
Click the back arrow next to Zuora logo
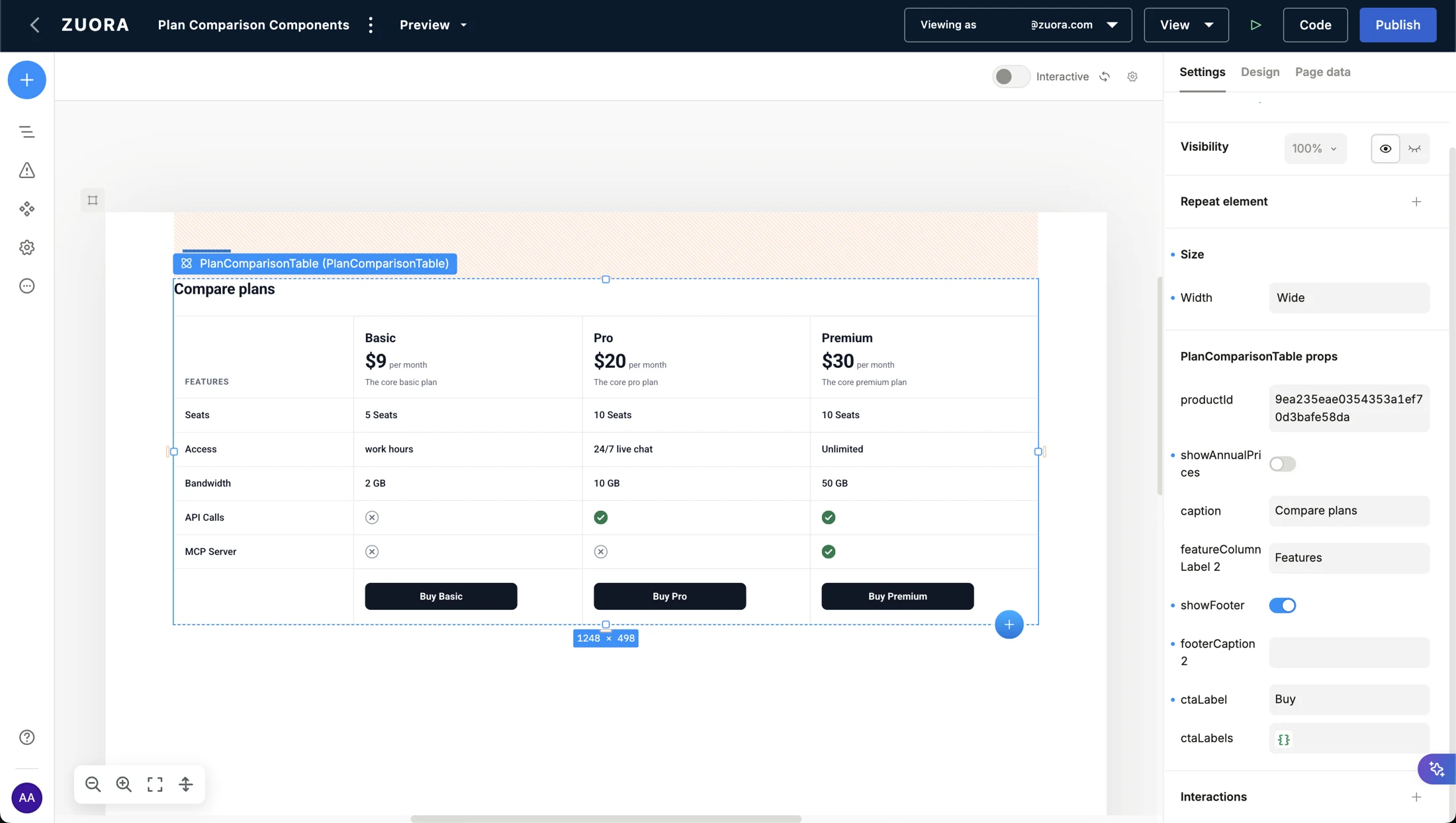tap(34, 25)
